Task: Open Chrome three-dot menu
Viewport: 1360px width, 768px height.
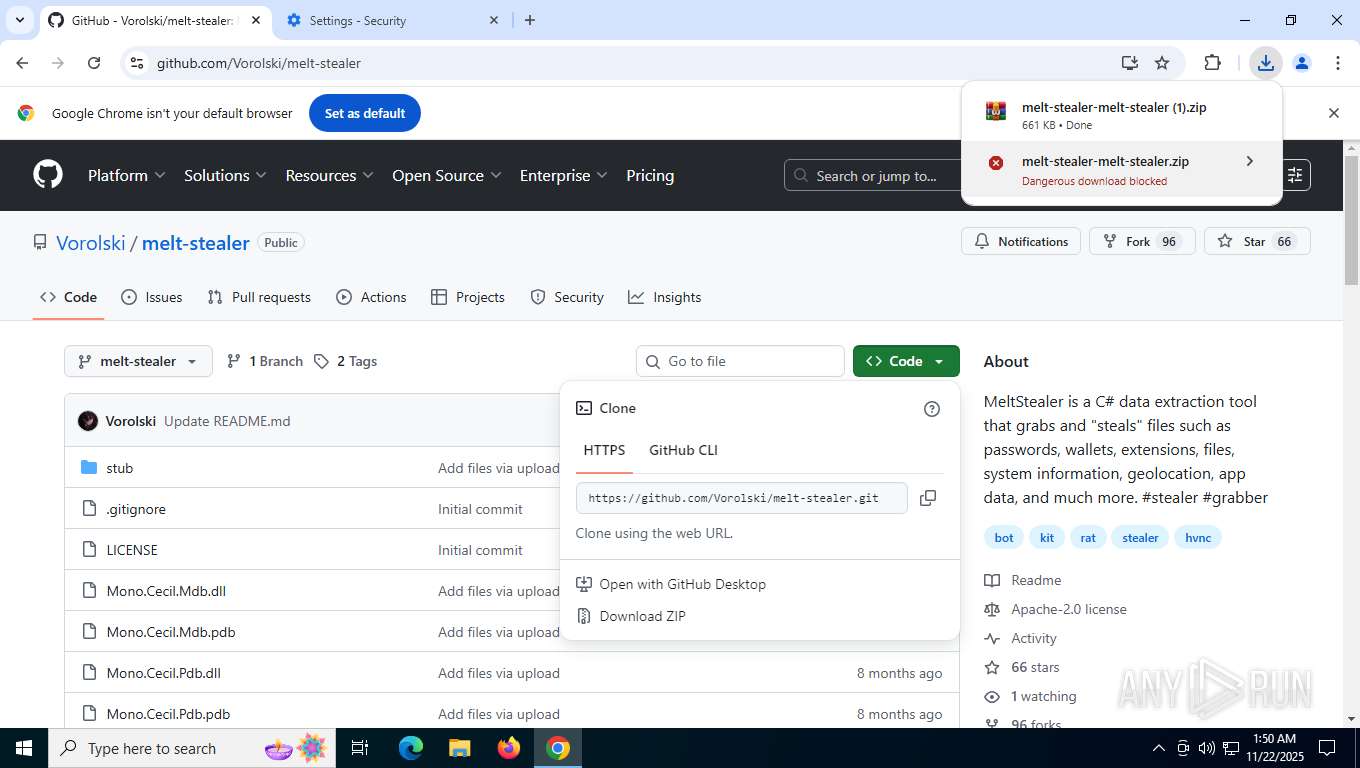Action: pos(1338,63)
